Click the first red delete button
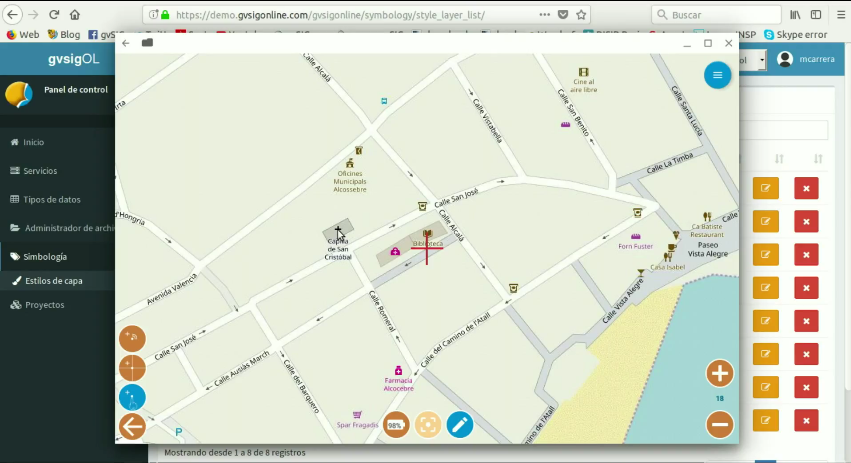Image resolution: width=851 pixels, height=463 pixels. click(806, 188)
